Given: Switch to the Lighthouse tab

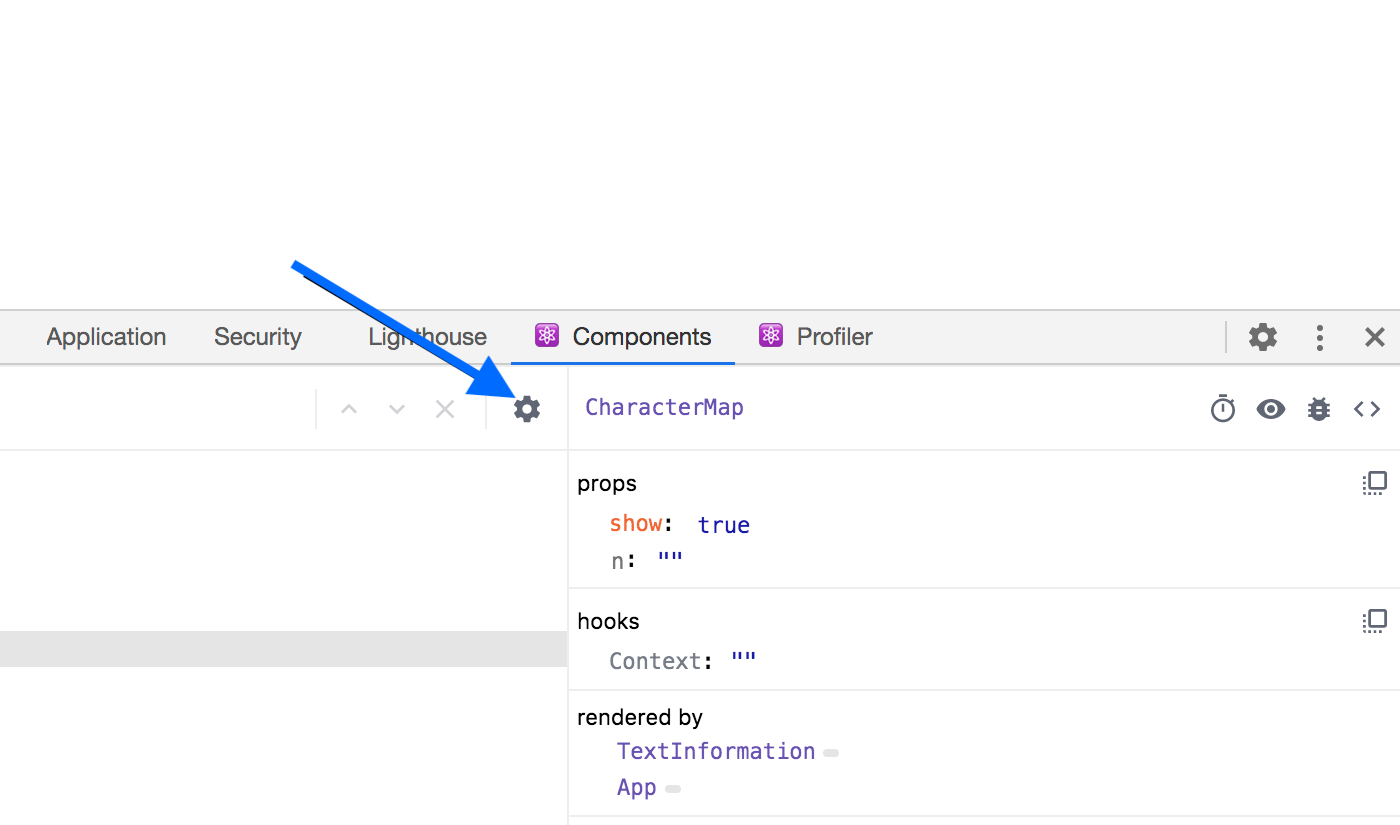Looking at the screenshot, I should (427, 337).
